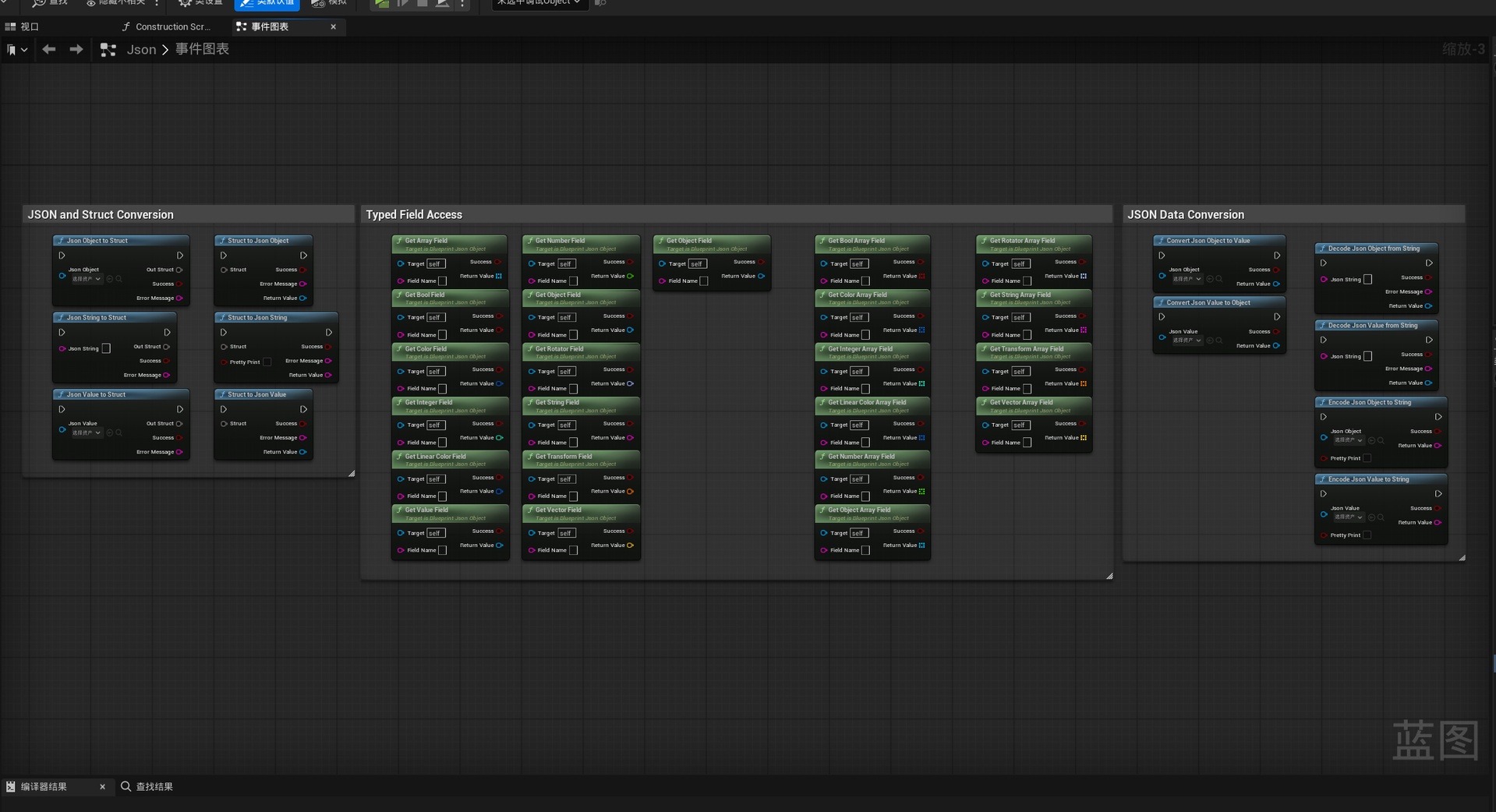The width and height of the screenshot is (1496, 812).
Task: Select the 事件图表 tab
Action: tap(270, 26)
